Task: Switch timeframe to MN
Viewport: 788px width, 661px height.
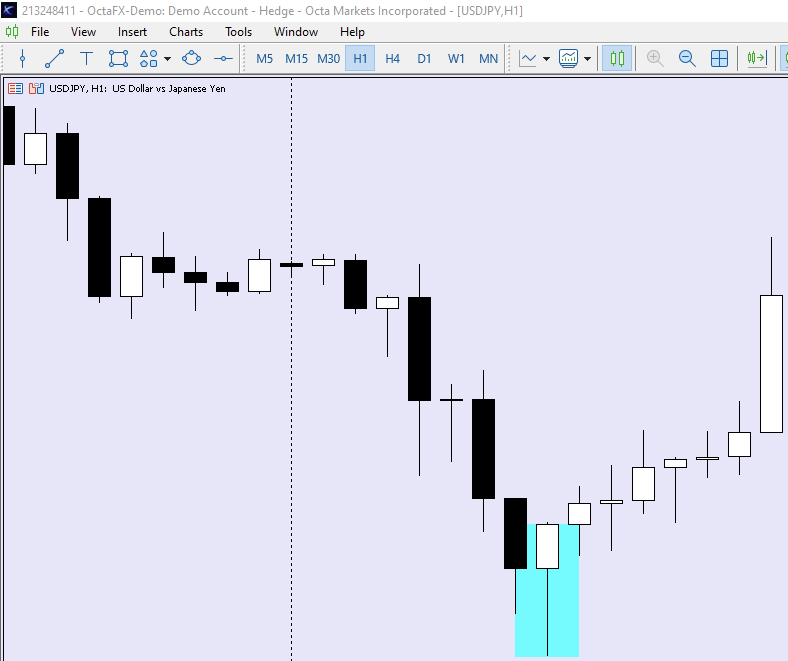Action: [x=488, y=59]
